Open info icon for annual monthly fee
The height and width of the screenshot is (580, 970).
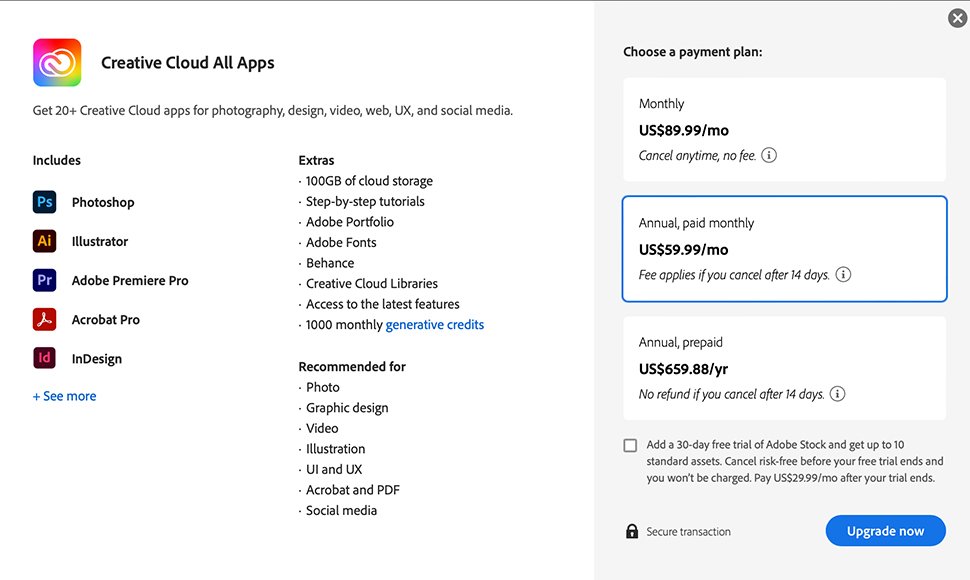click(x=843, y=275)
